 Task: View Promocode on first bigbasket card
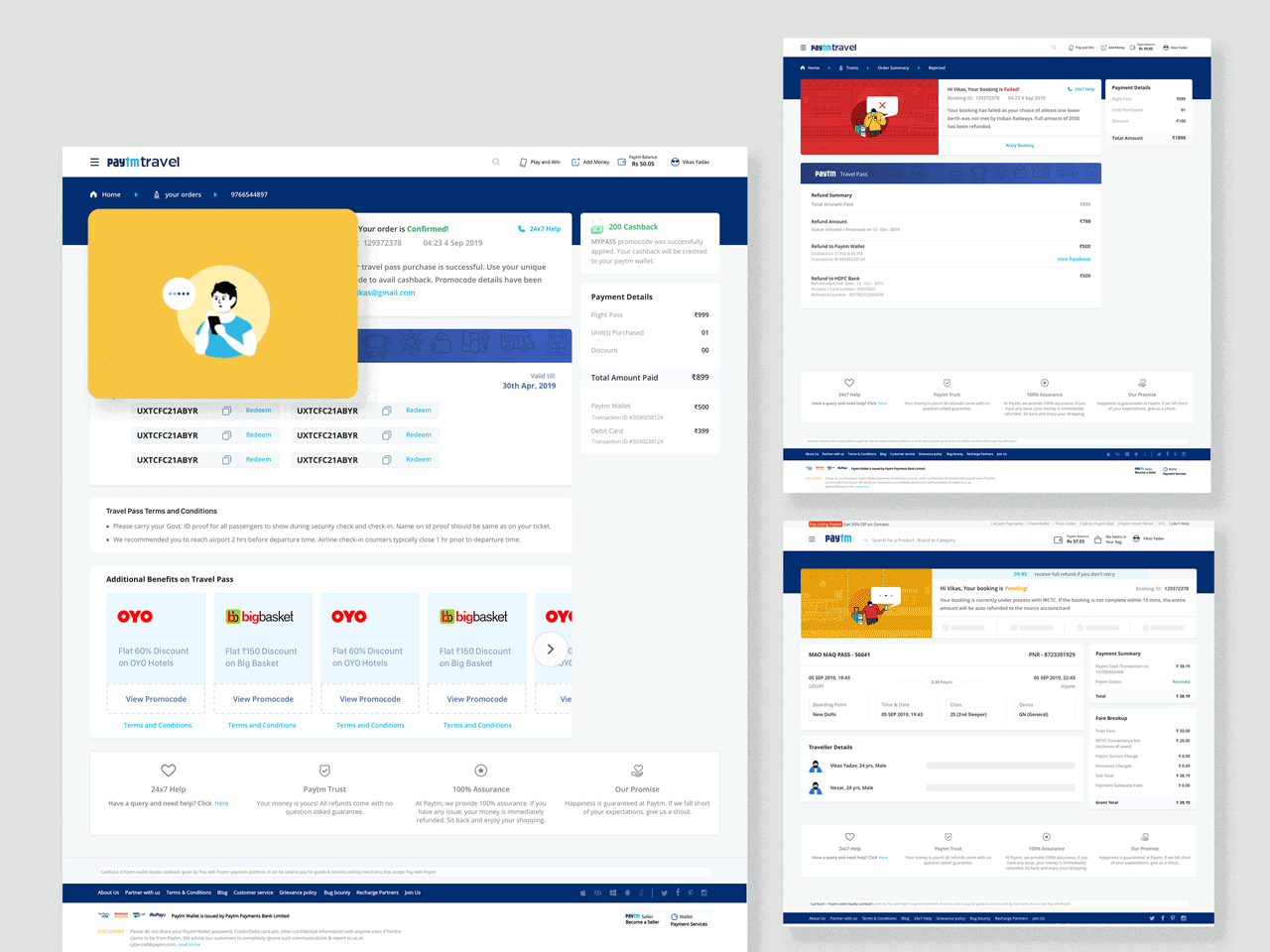coord(263,699)
